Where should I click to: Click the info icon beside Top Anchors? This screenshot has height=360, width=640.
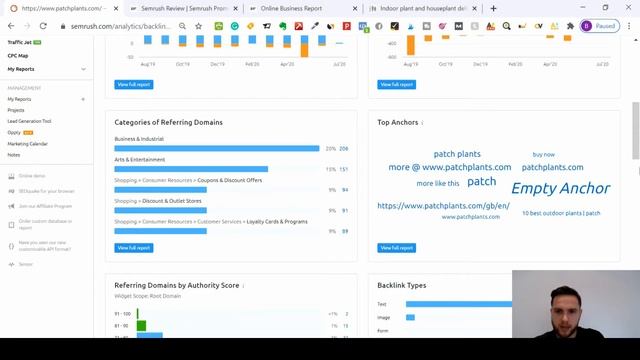pos(422,123)
